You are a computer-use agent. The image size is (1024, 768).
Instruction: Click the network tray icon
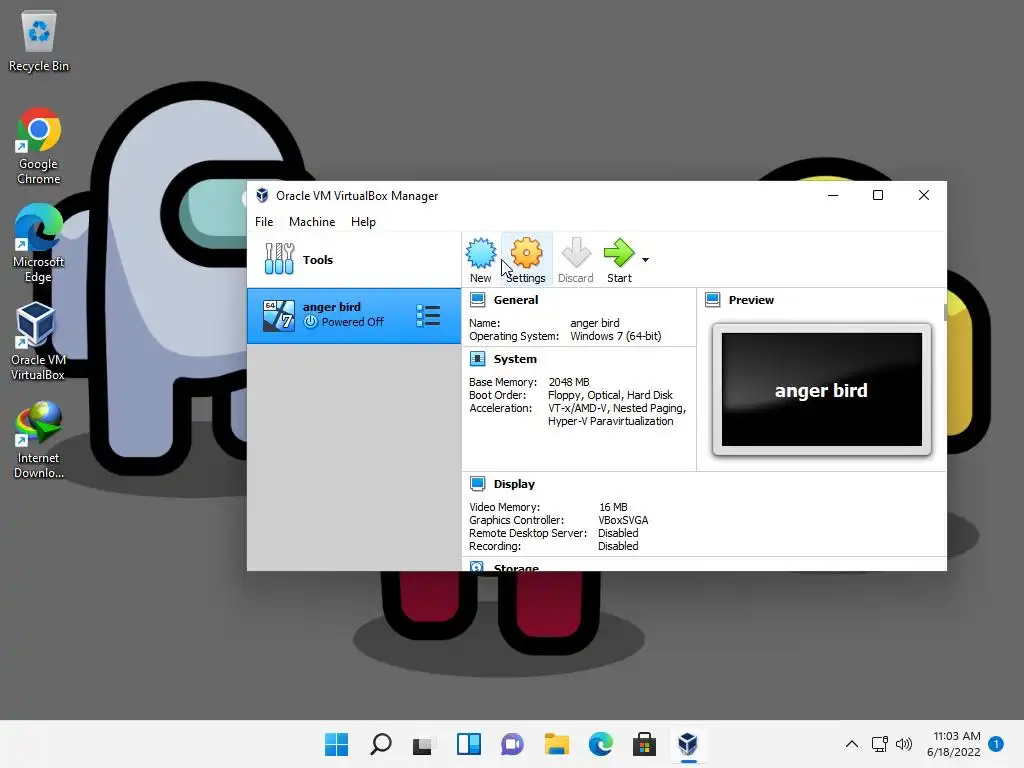pyautogui.click(x=880, y=744)
